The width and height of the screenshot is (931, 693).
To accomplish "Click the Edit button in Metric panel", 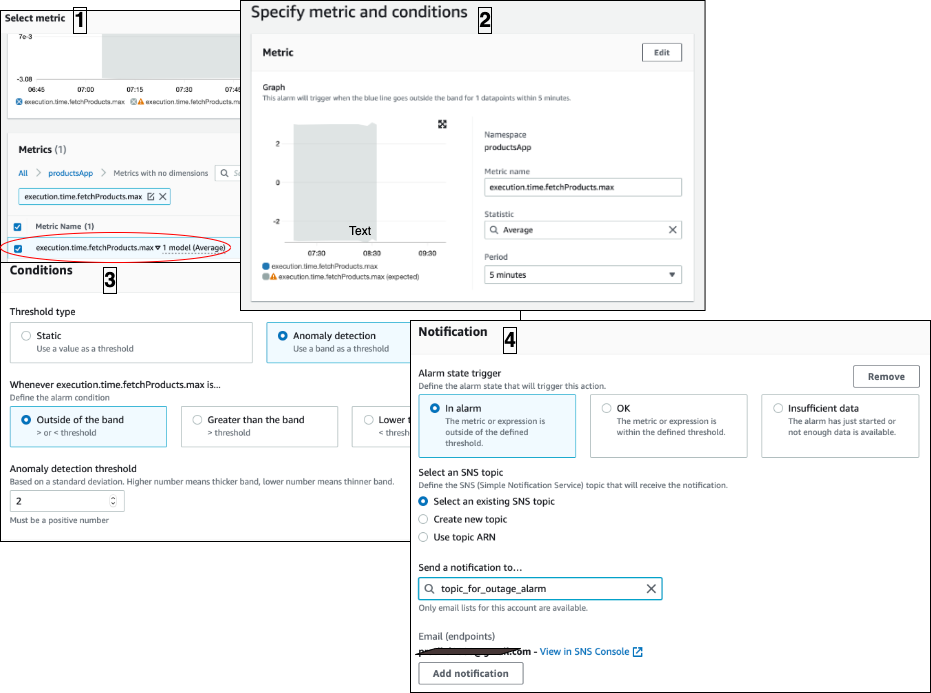I will 661,52.
